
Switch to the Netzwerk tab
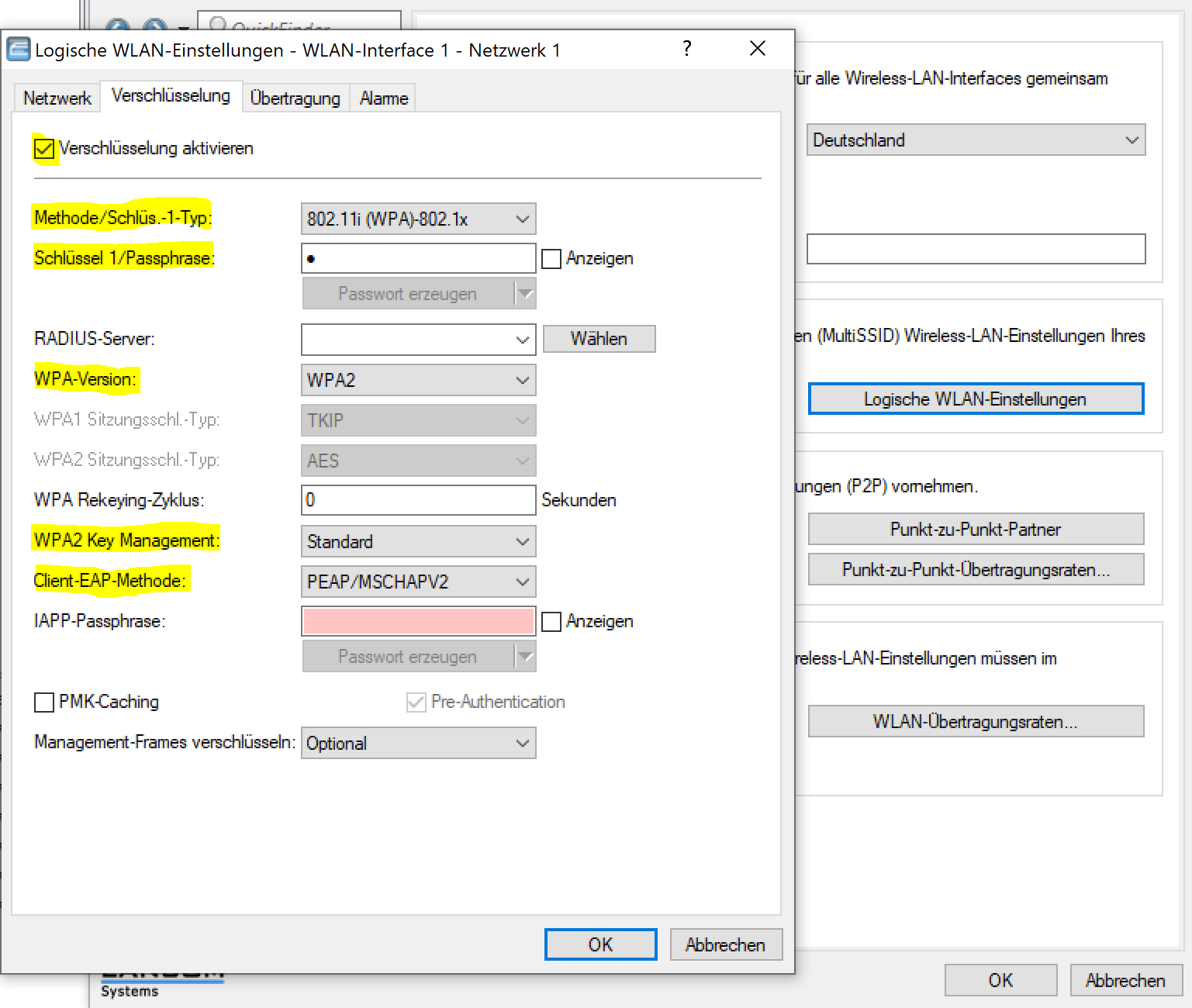[57, 98]
